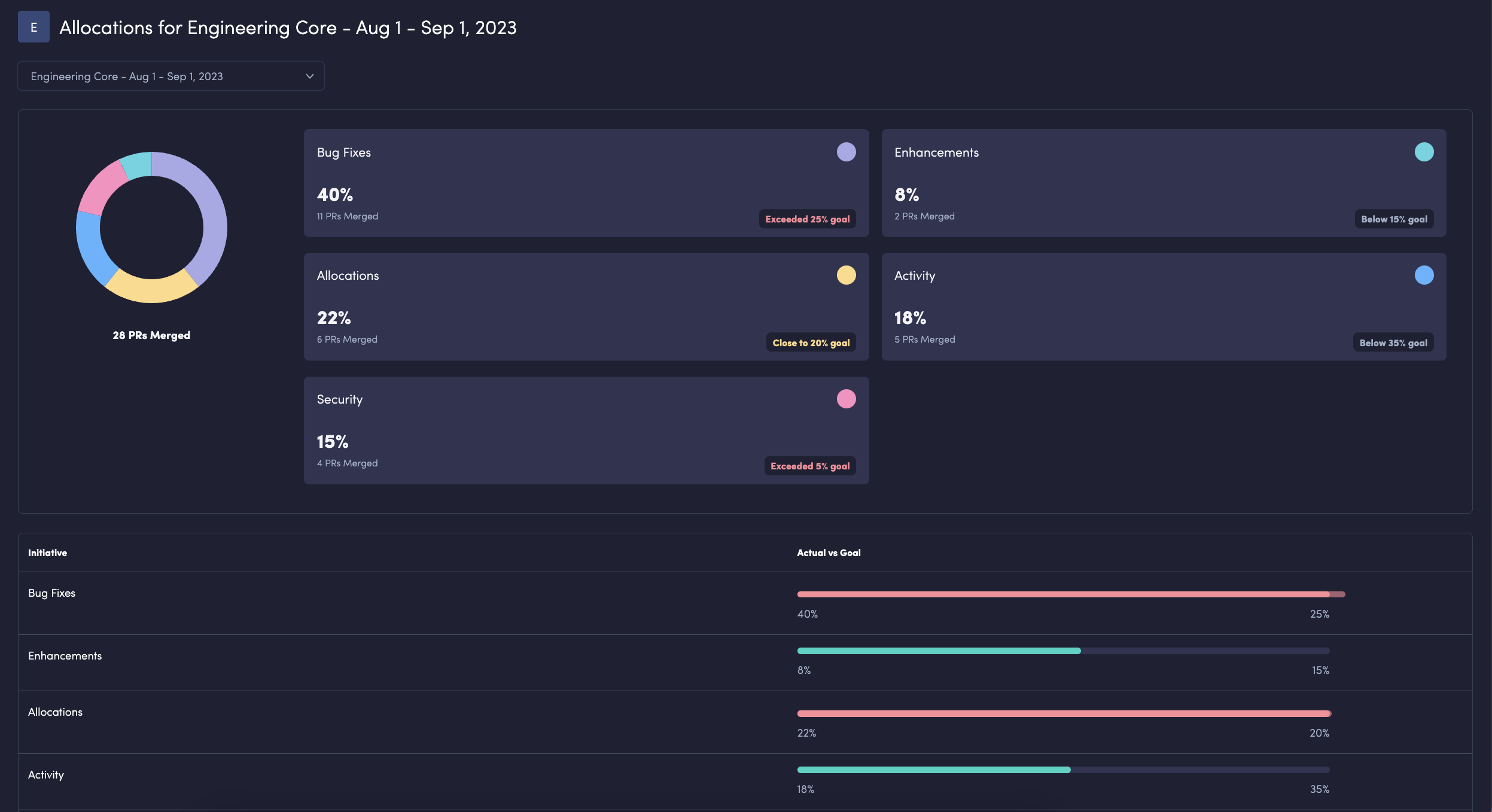The height and width of the screenshot is (812, 1492).
Task: Click the purple Bug Fixes category dot
Action: click(x=845, y=152)
